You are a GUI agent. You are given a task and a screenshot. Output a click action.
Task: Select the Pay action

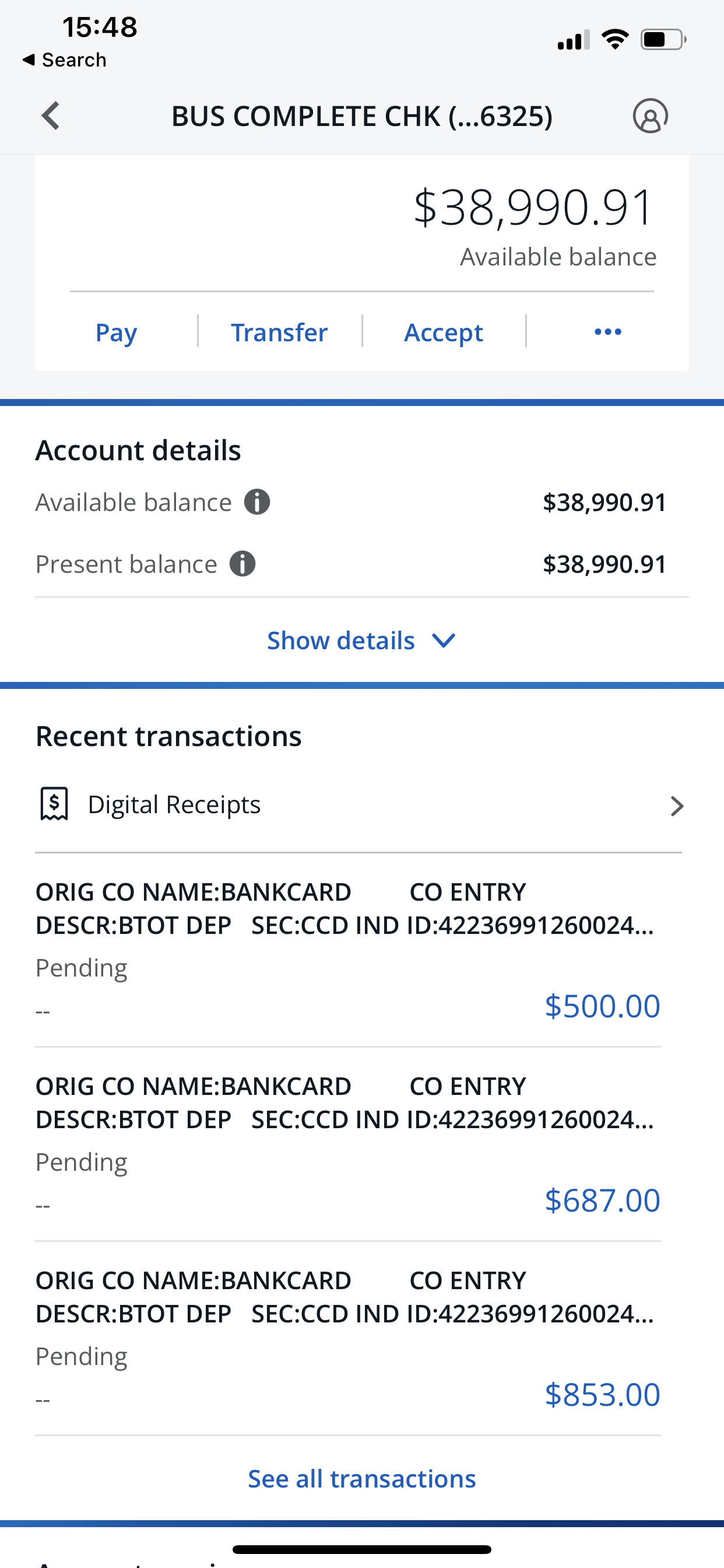(116, 332)
